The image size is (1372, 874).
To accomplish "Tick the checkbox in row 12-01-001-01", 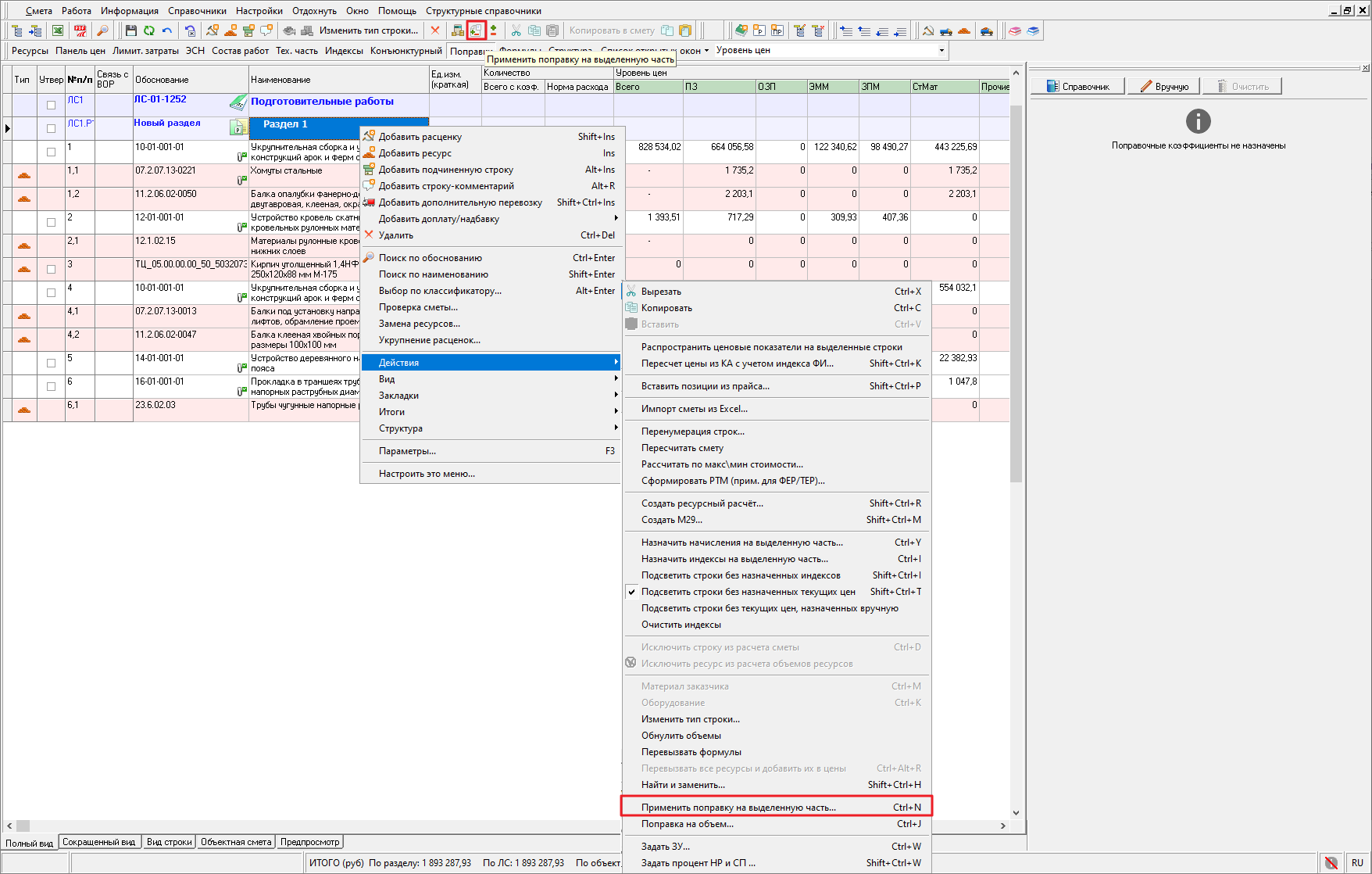I will click(x=51, y=222).
